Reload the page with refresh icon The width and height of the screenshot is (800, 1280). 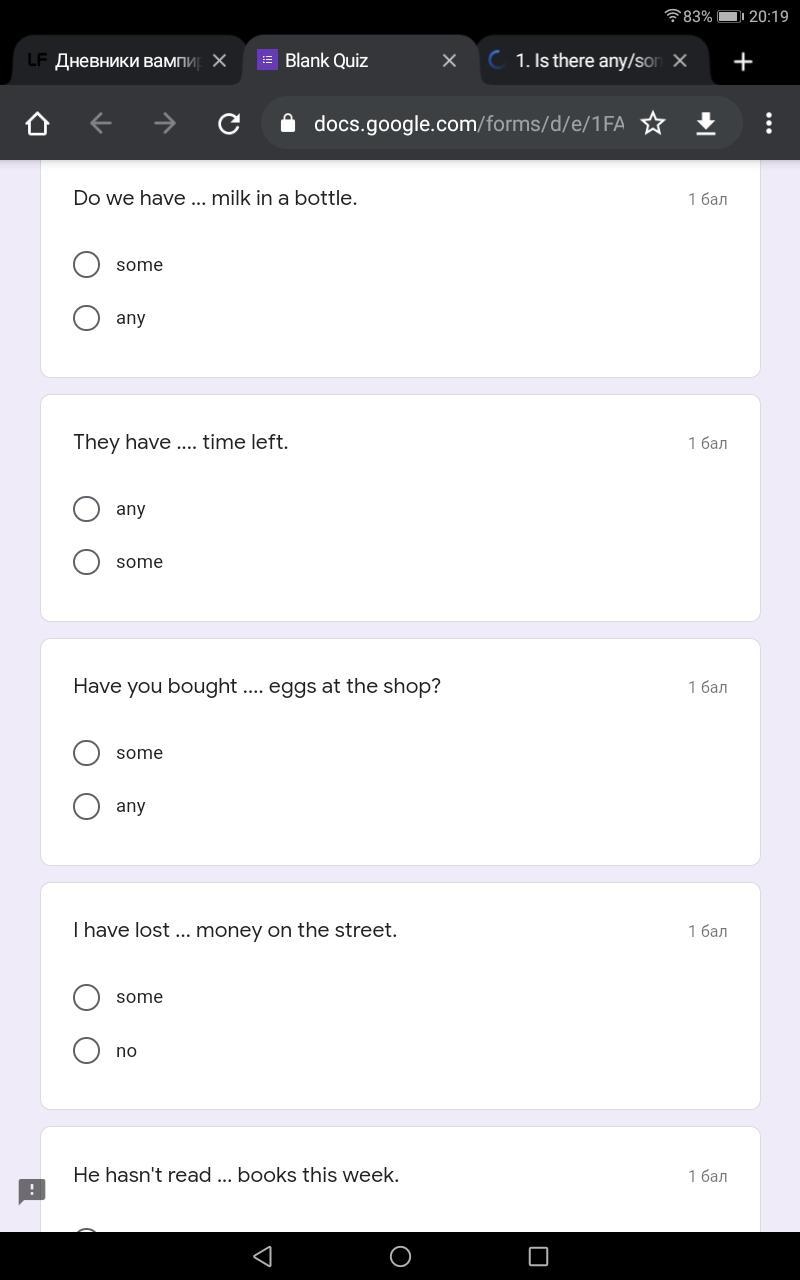tap(229, 123)
